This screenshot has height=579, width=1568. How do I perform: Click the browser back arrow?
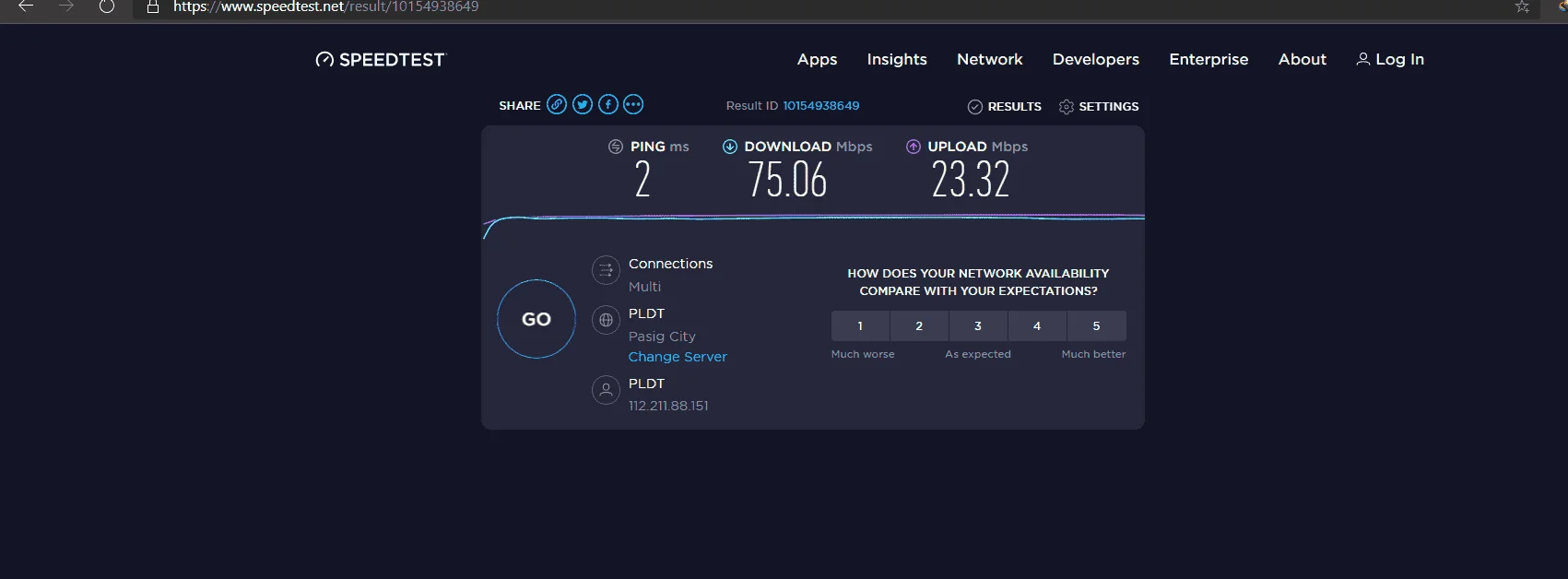point(26,6)
